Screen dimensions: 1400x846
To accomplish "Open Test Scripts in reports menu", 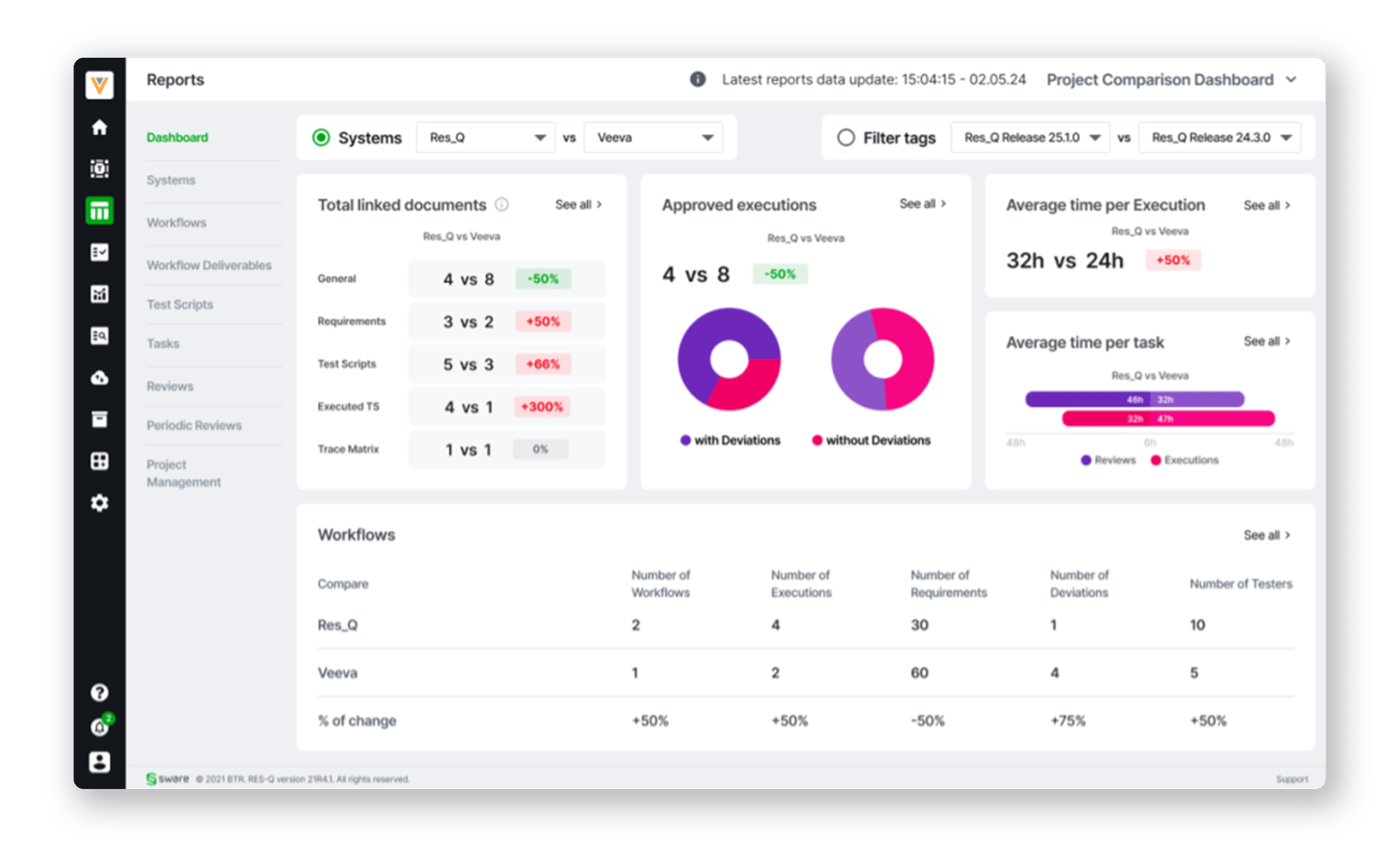I will (x=180, y=305).
